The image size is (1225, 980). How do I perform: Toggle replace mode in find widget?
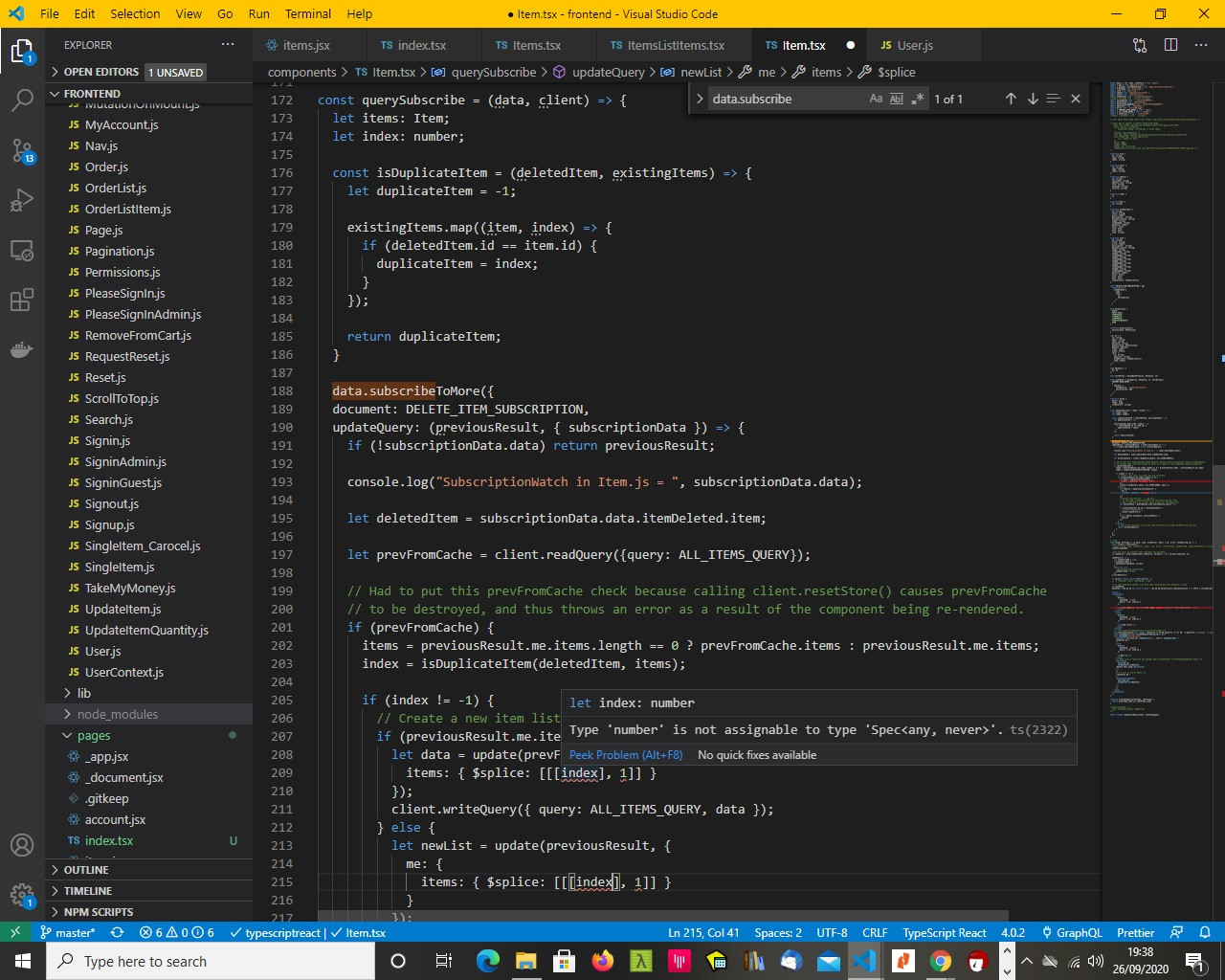(700, 99)
